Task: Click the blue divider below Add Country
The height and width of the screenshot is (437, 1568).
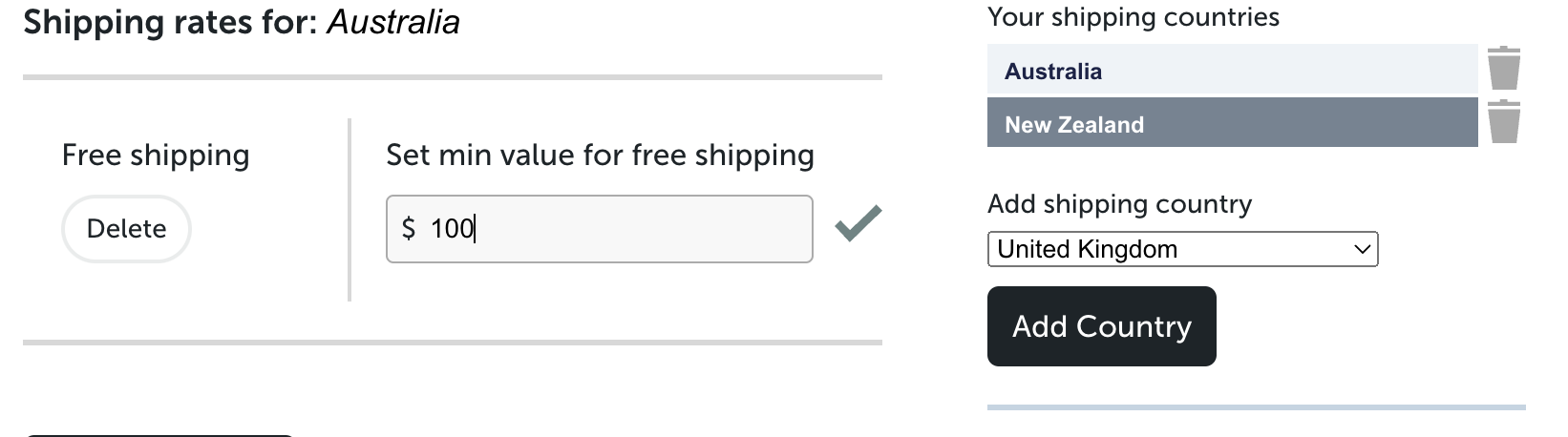Action: [x=1256, y=407]
